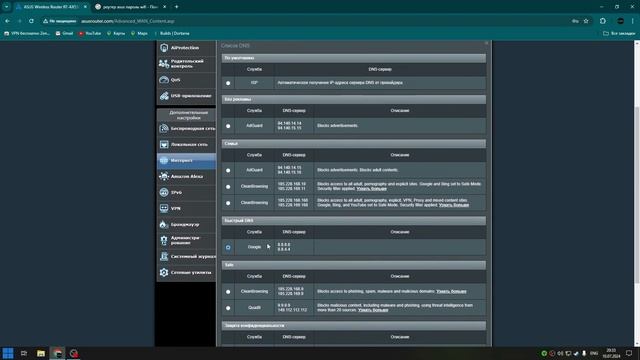Open the VPN bookmark in bookmarks bar
The height and width of the screenshot is (360, 640).
coord(27,33)
